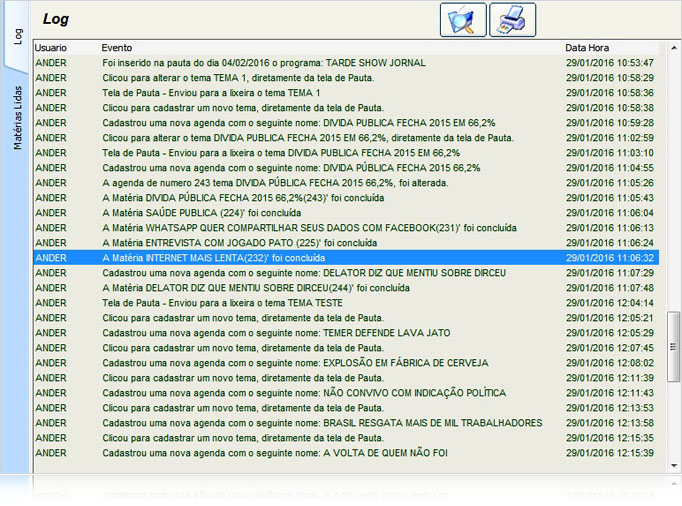Sort by the Evento column header
This screenshot has width=682, height=506.
coord(116,47)
